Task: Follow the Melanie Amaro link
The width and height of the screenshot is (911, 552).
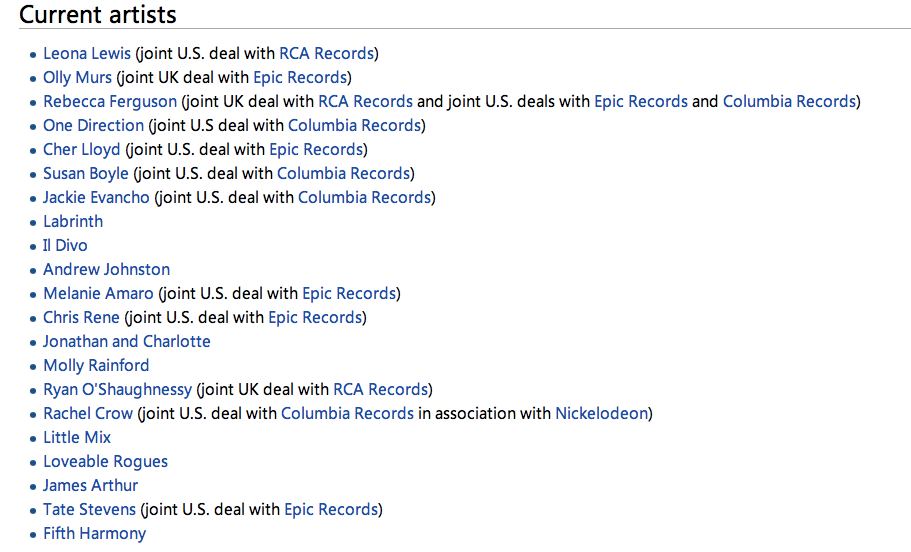Action: [98, 293]
